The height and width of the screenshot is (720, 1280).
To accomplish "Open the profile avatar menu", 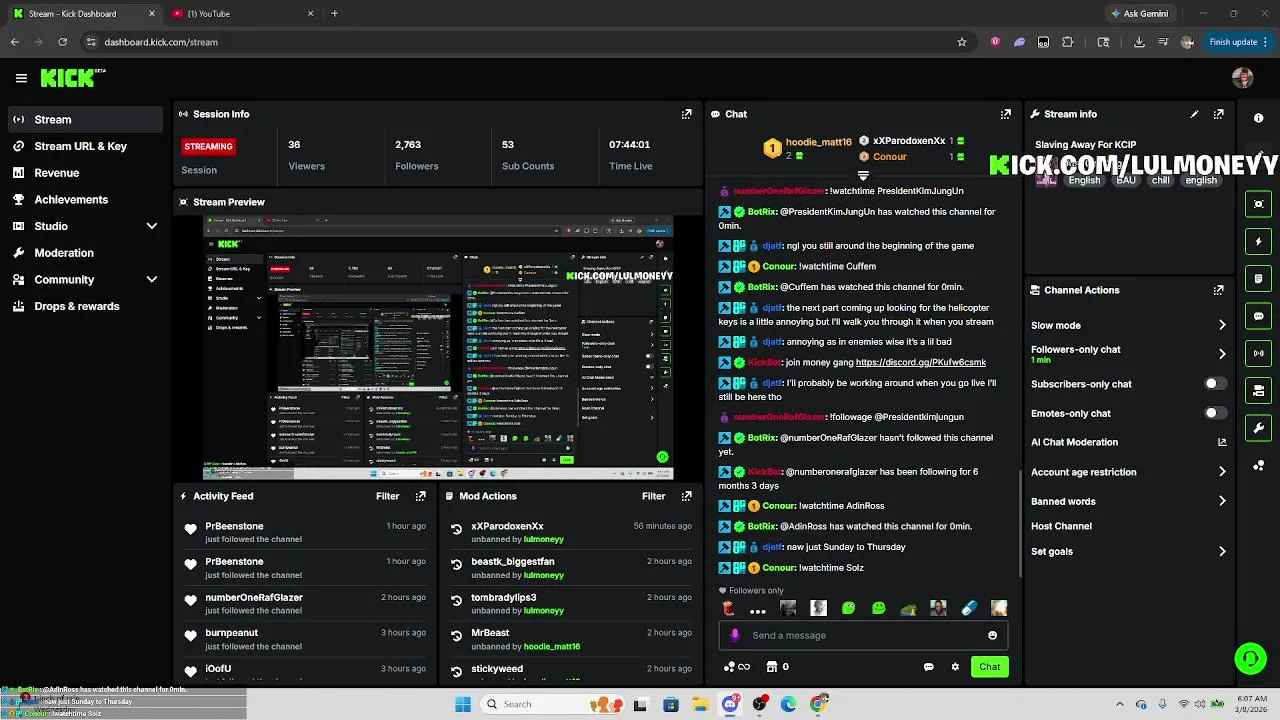I will pos(1243,78).
